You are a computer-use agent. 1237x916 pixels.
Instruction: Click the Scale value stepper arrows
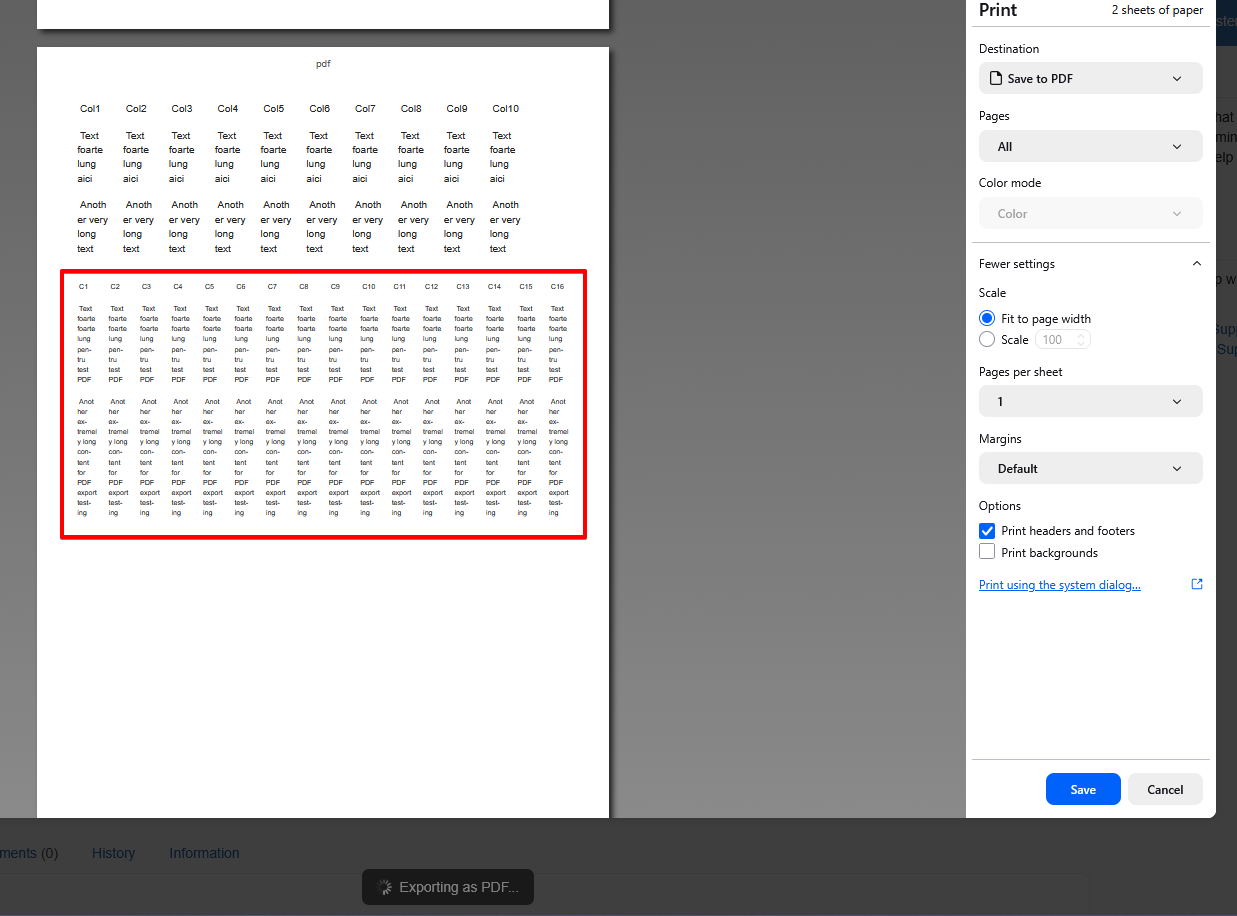tap(1081, 340)
